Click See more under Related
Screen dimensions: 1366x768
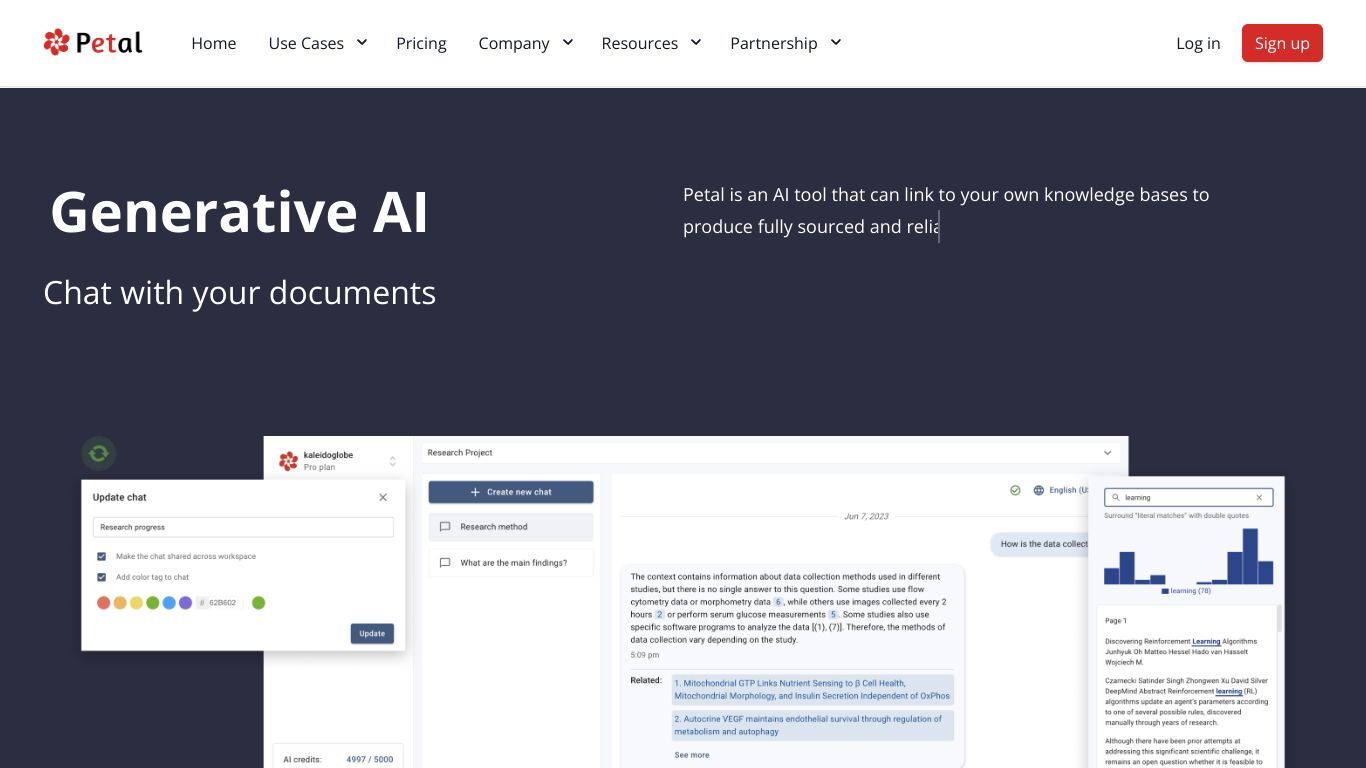(692, 755)
